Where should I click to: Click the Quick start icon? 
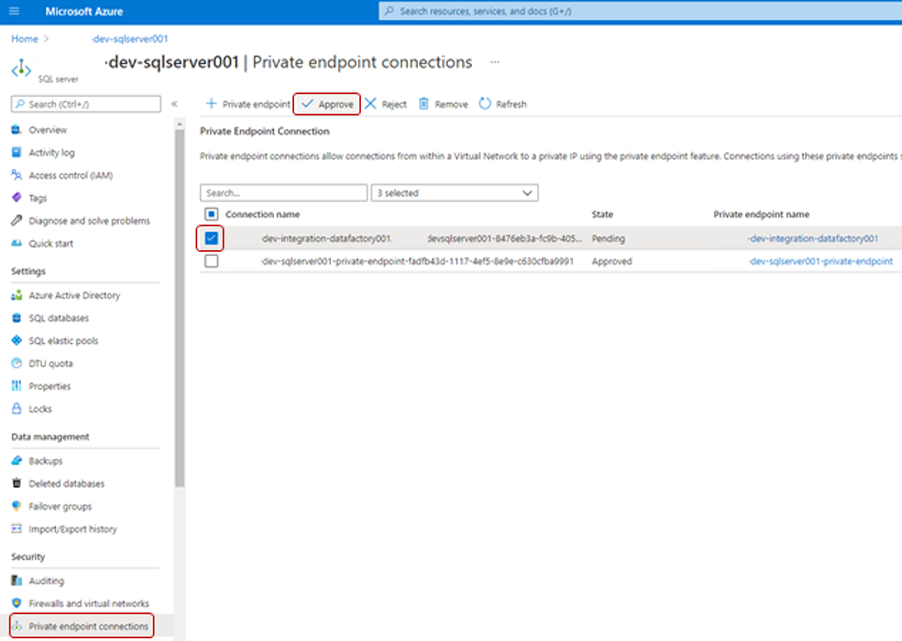(x=17, y=243)
